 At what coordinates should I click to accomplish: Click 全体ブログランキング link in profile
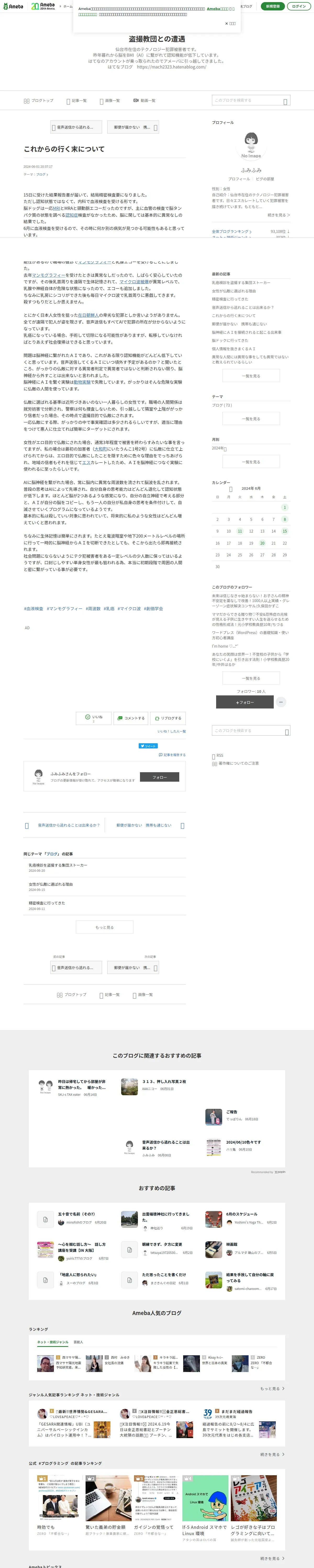[x=232, y=231]
